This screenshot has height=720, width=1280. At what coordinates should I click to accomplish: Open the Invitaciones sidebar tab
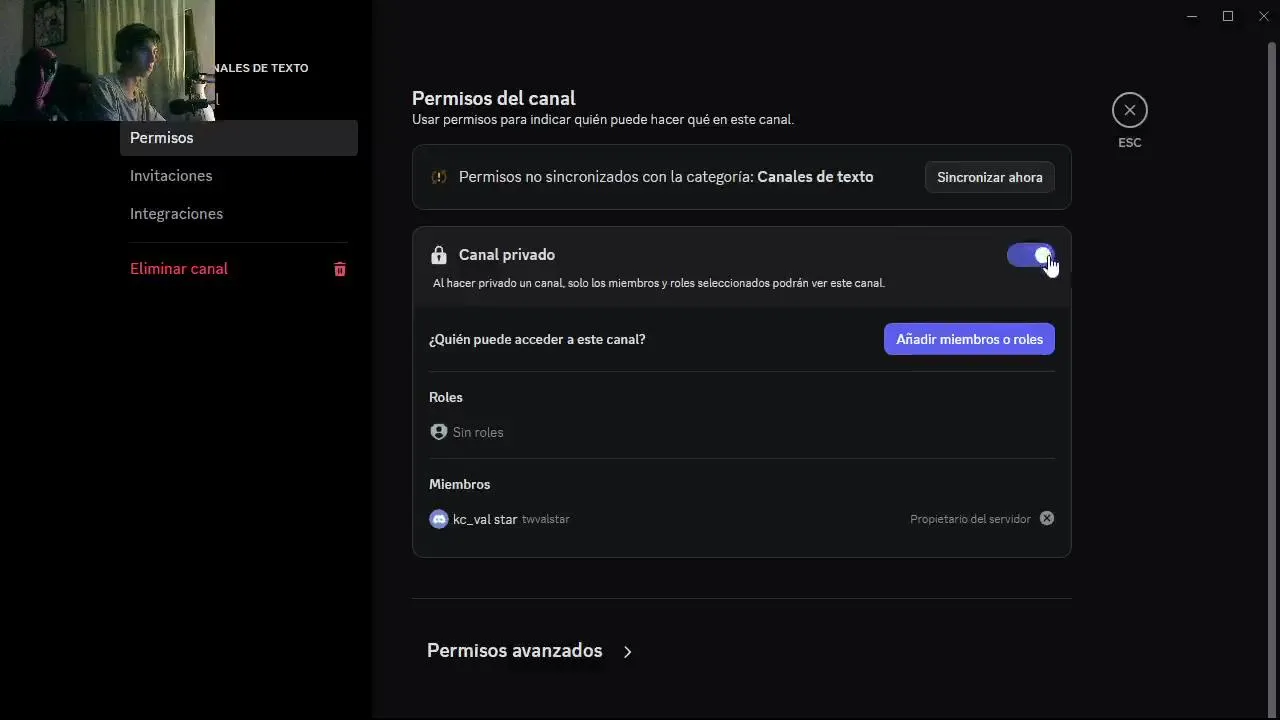coord(171,176)
